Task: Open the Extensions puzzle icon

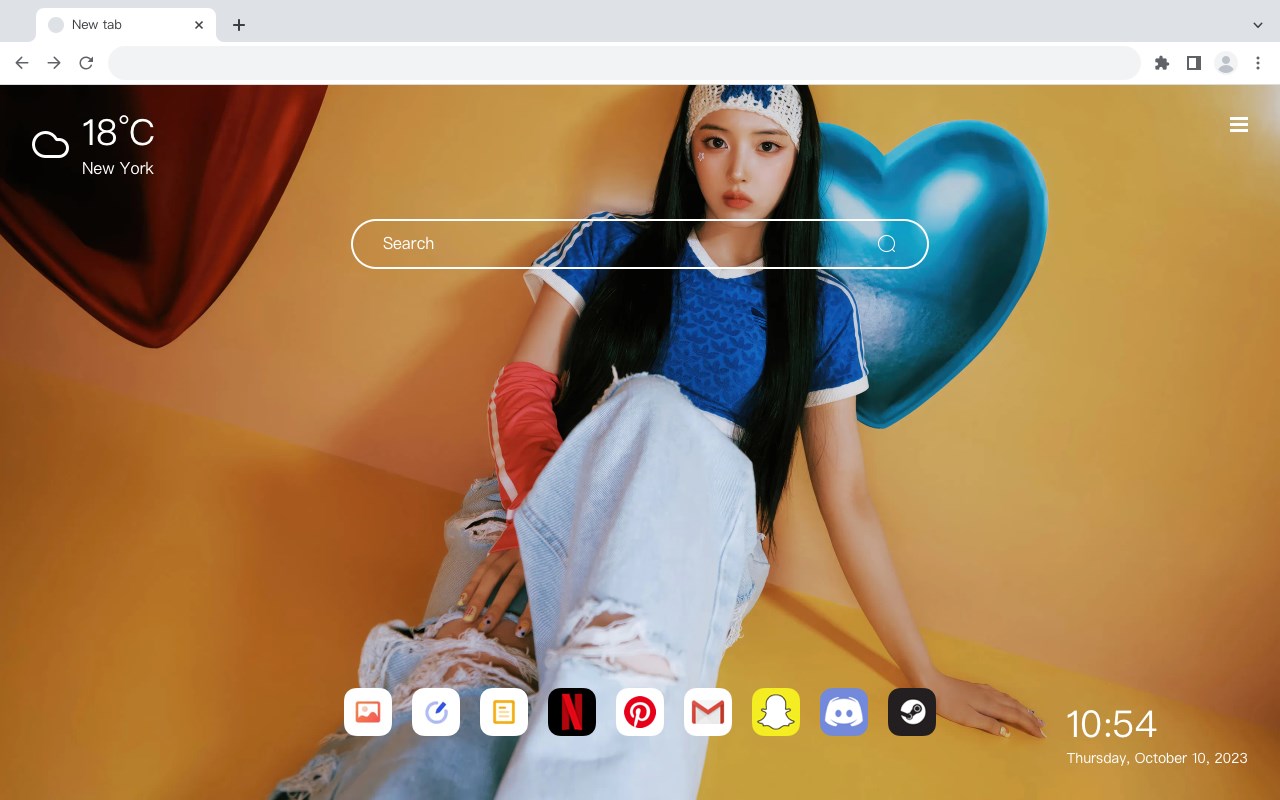Action: click(x=1161, y=63)
